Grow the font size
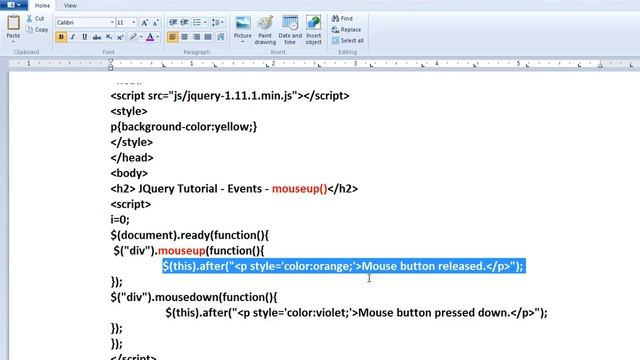 (144, 22)
